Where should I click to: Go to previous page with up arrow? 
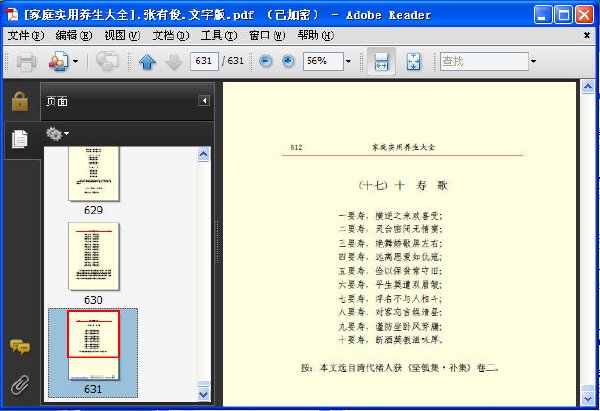click(x=147, y=61)
